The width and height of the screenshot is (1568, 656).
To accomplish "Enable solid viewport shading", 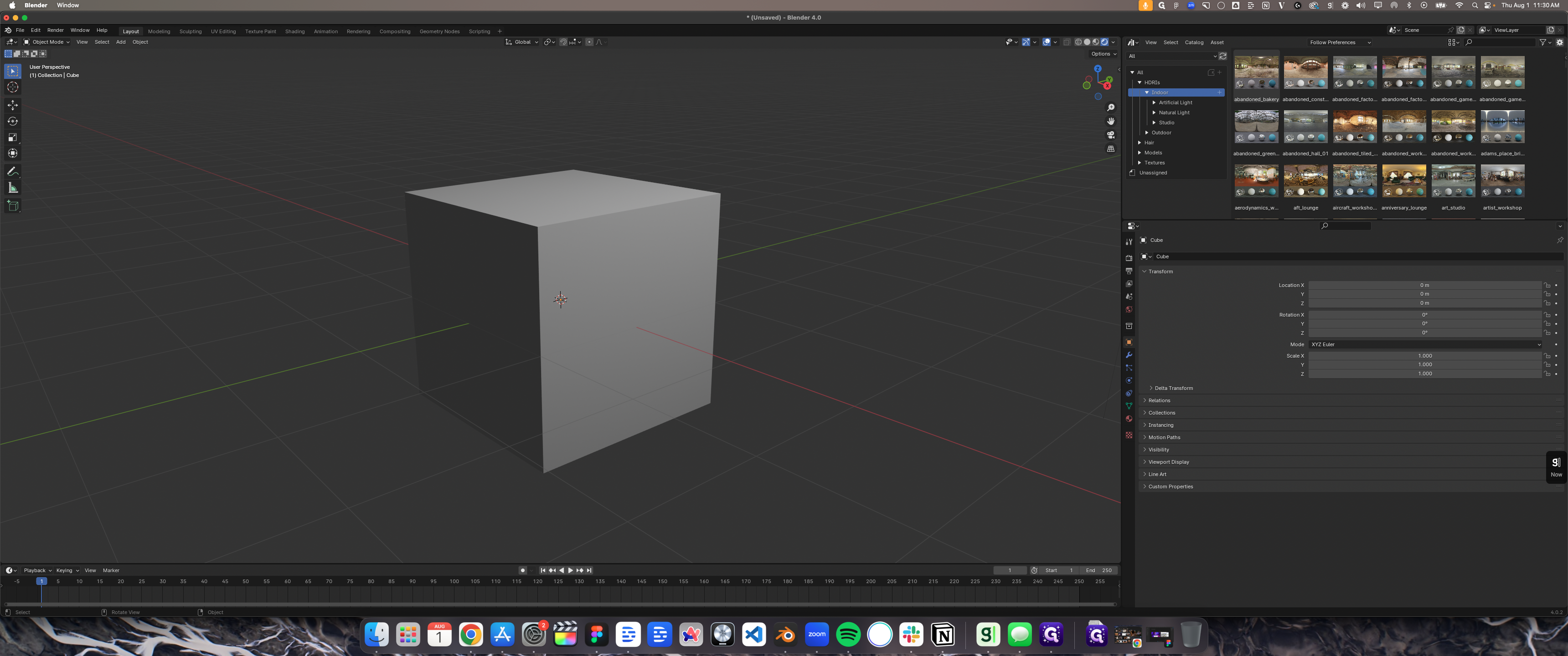I will [x=1087, y=42].
